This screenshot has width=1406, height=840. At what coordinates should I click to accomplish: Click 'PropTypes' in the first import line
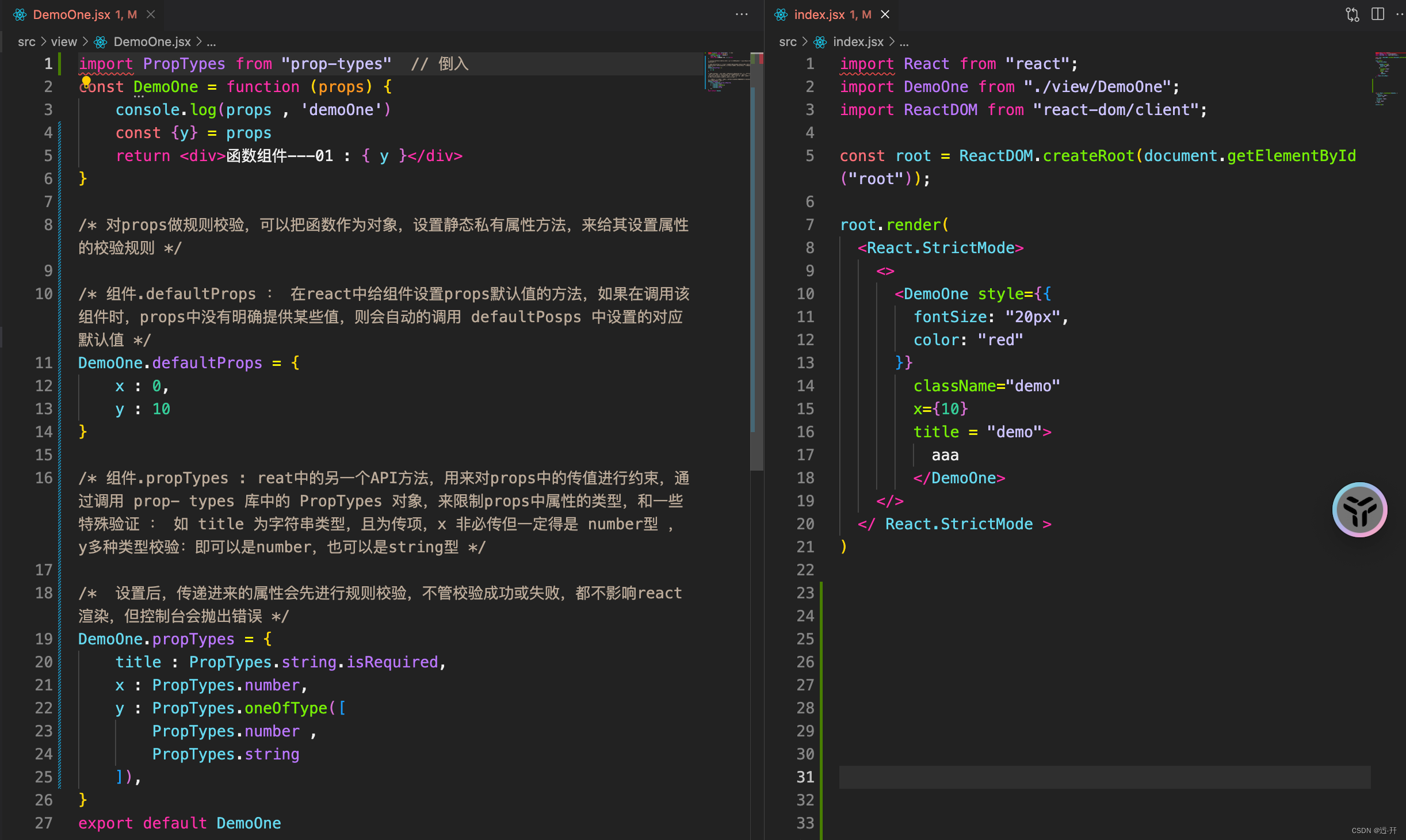[184, 64]
